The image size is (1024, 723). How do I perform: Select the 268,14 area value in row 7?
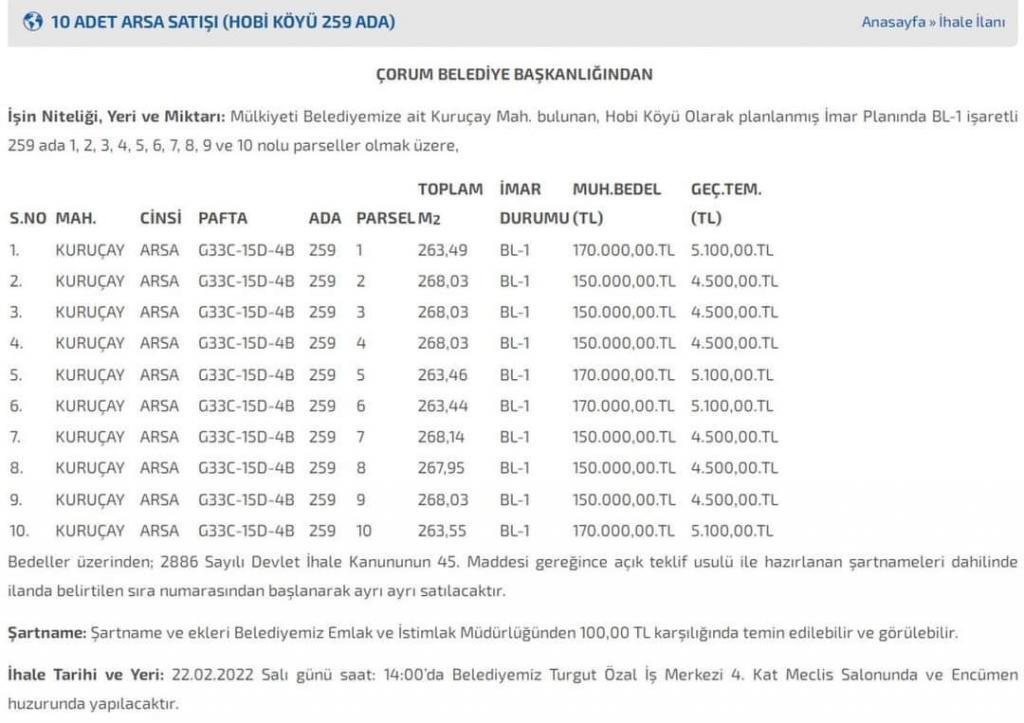click(x=443, y=437)
